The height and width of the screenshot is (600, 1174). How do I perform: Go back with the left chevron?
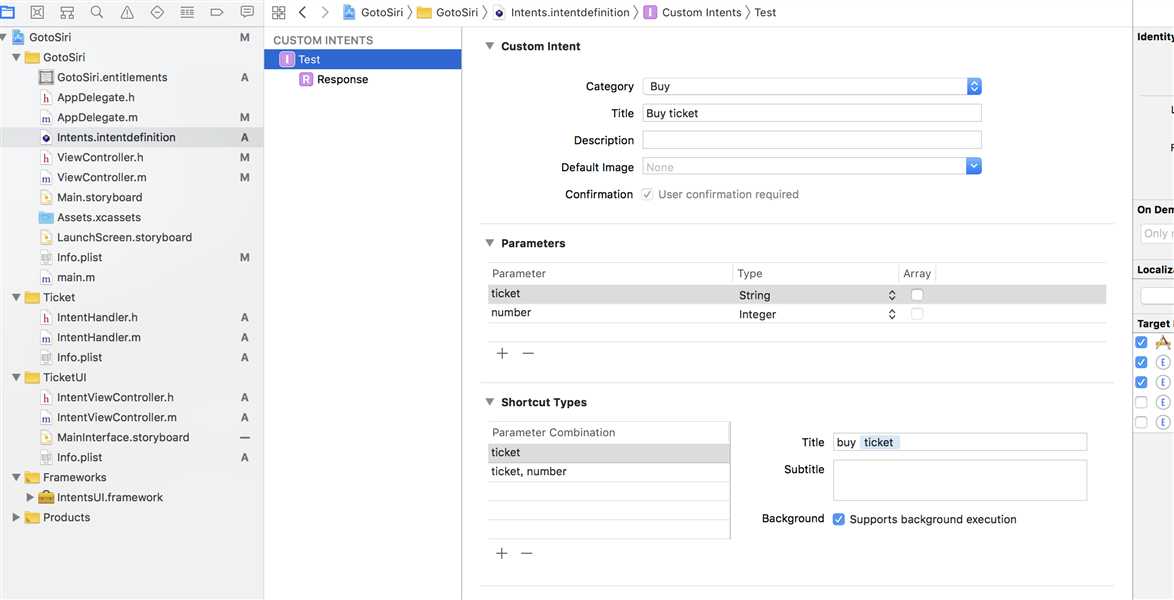tap(302, 12)
